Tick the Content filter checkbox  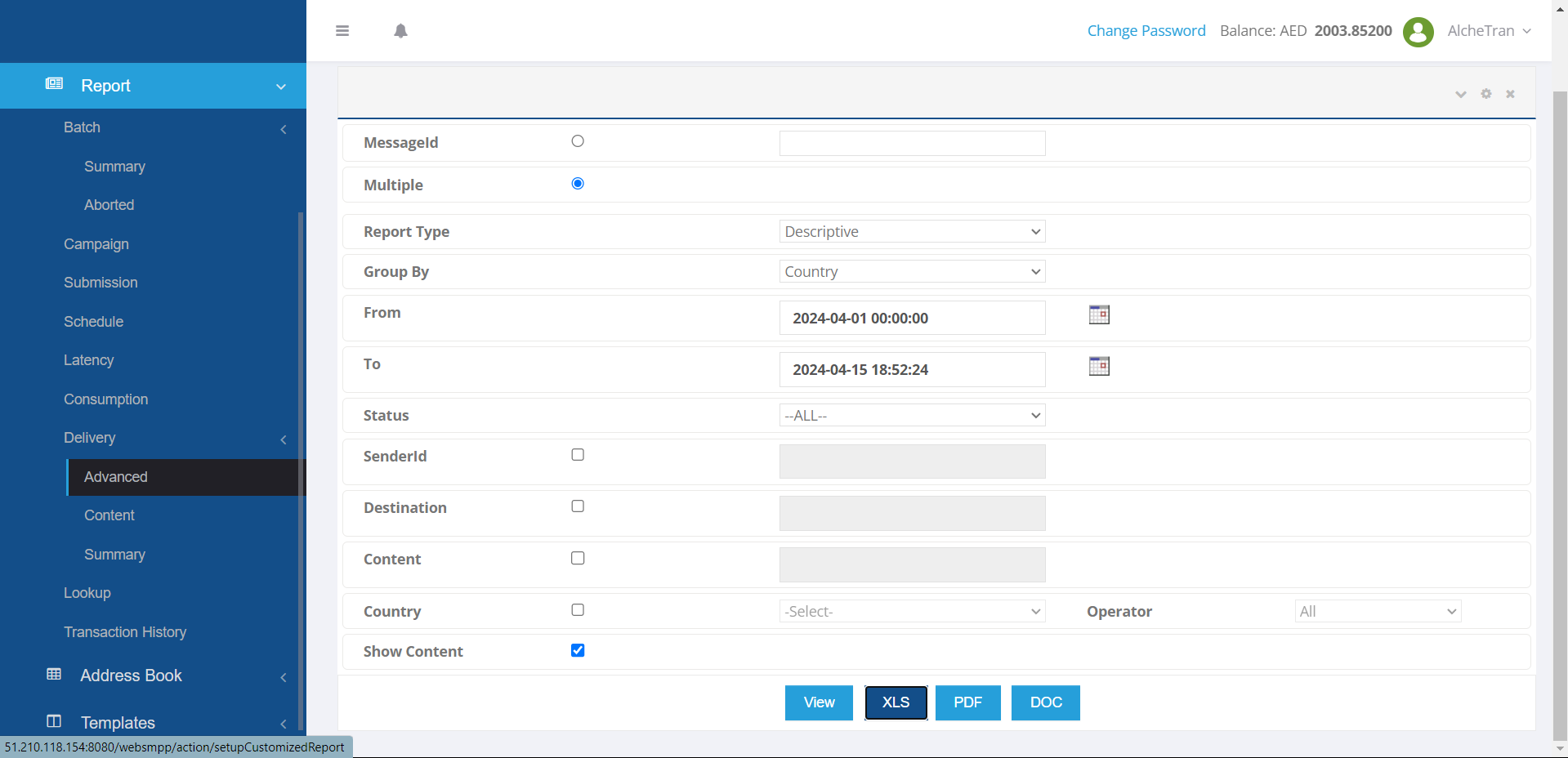578,559
